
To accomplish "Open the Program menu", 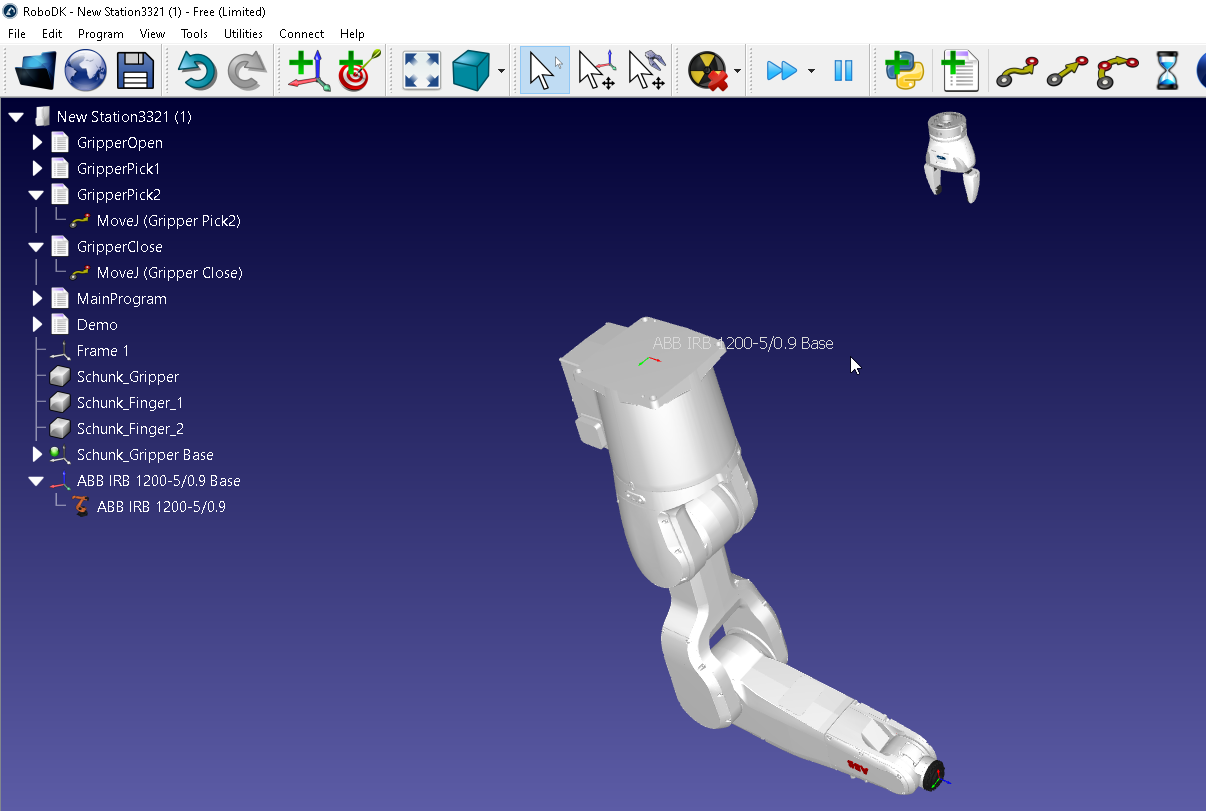I will [x=101, y=33].
